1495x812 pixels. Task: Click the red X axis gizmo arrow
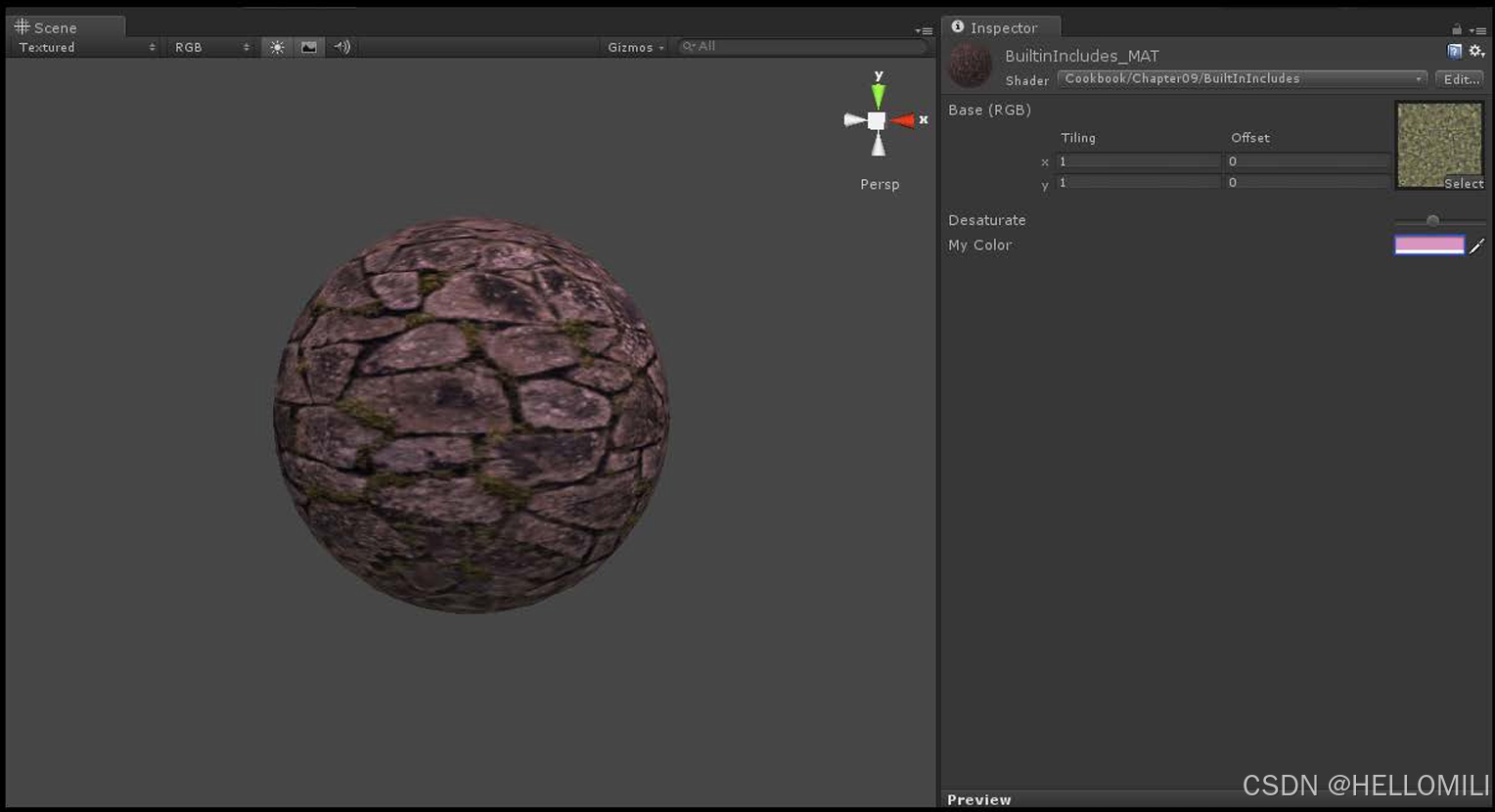(906, 120)
